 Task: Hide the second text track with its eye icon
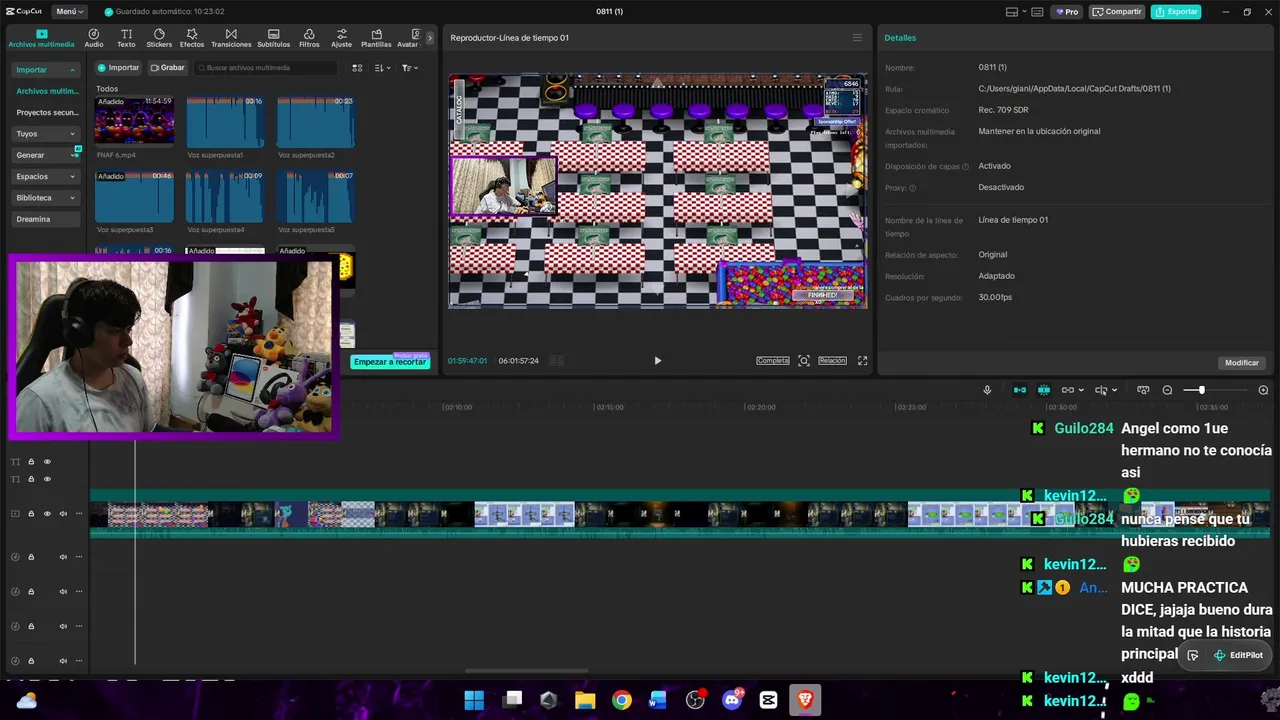click(x=47, y=479)
